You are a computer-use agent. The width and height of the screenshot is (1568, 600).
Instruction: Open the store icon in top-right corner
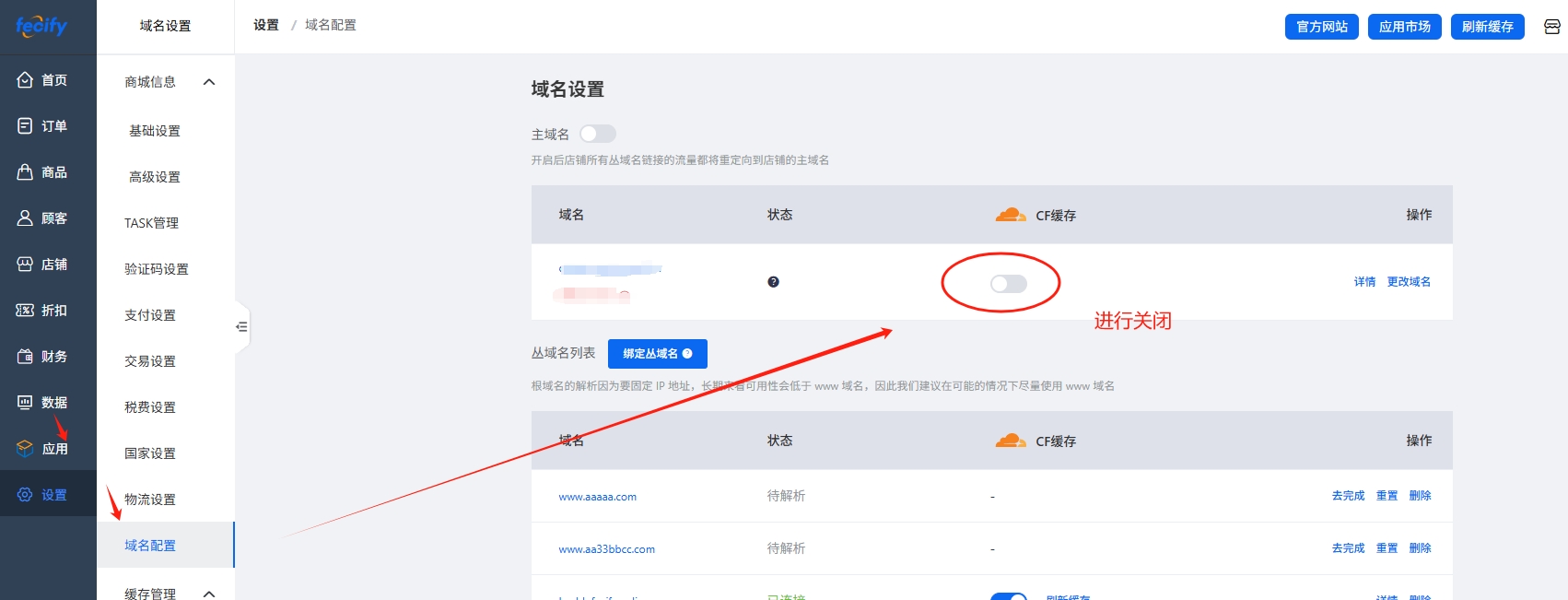point(1551,27)
